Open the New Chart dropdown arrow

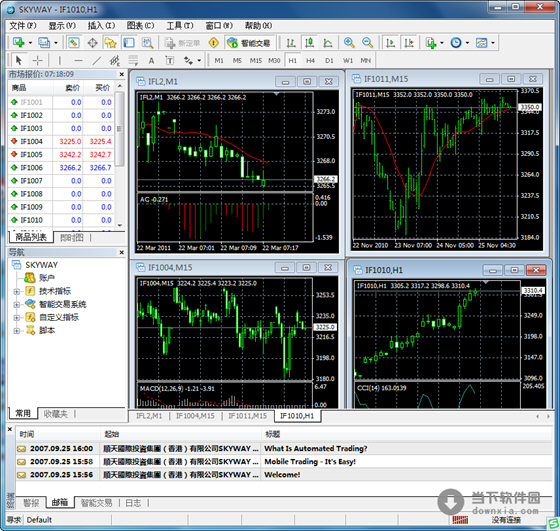[x=30, y=43]
